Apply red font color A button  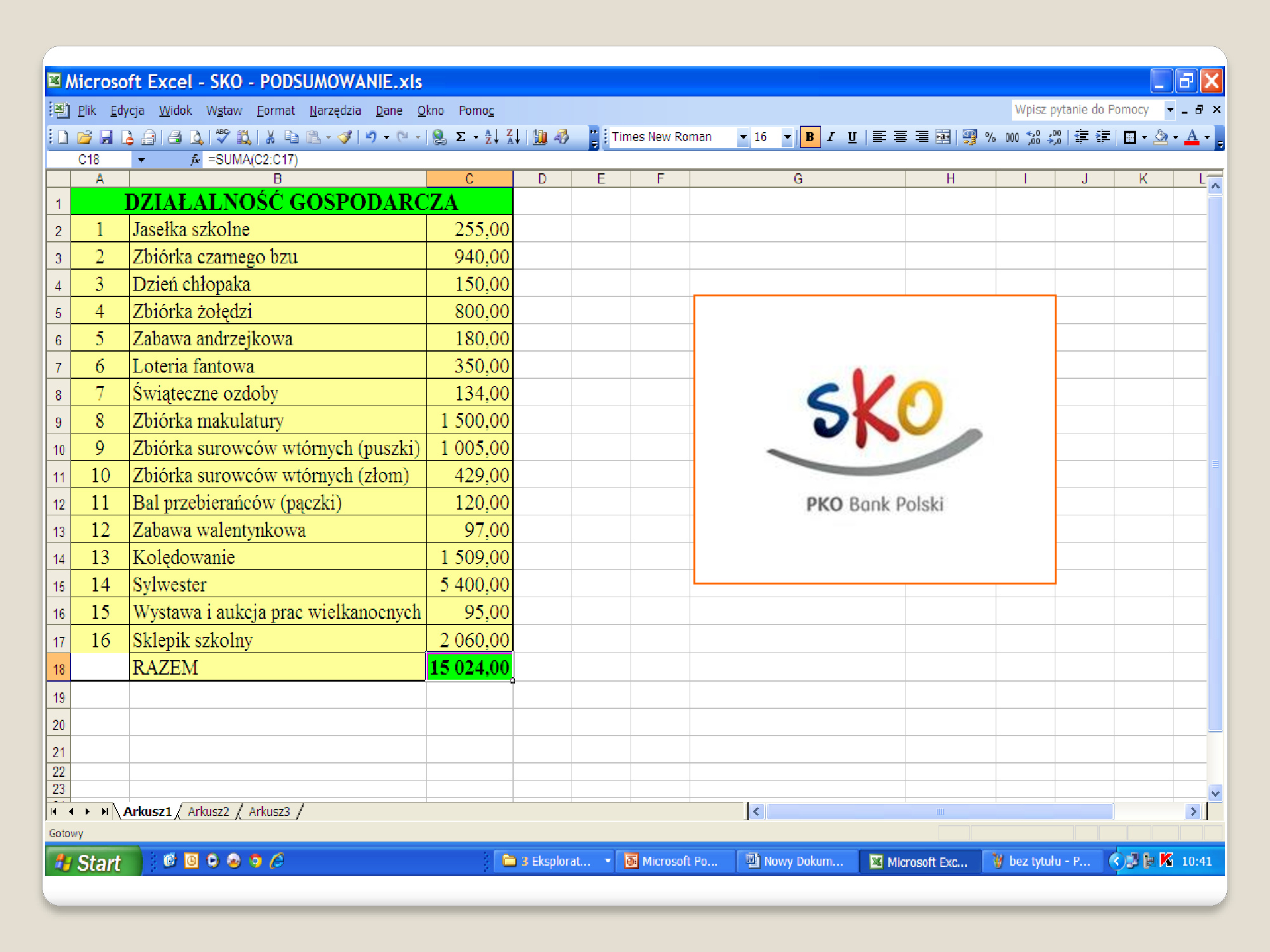1193,137
